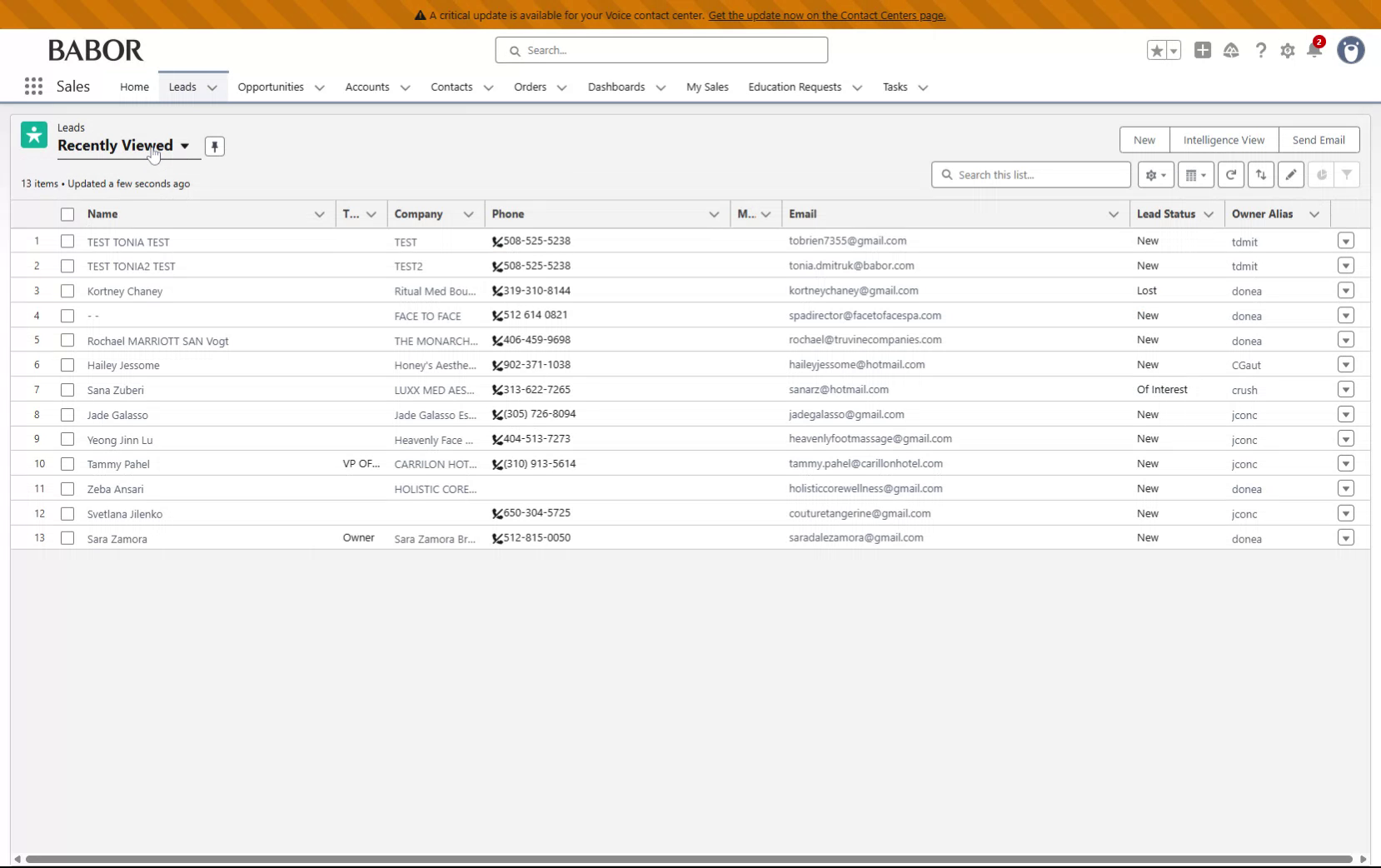The image size is (1381, 868).
Task: Open Salesforce Setup gear icon
Action: tap(1287, 50)
